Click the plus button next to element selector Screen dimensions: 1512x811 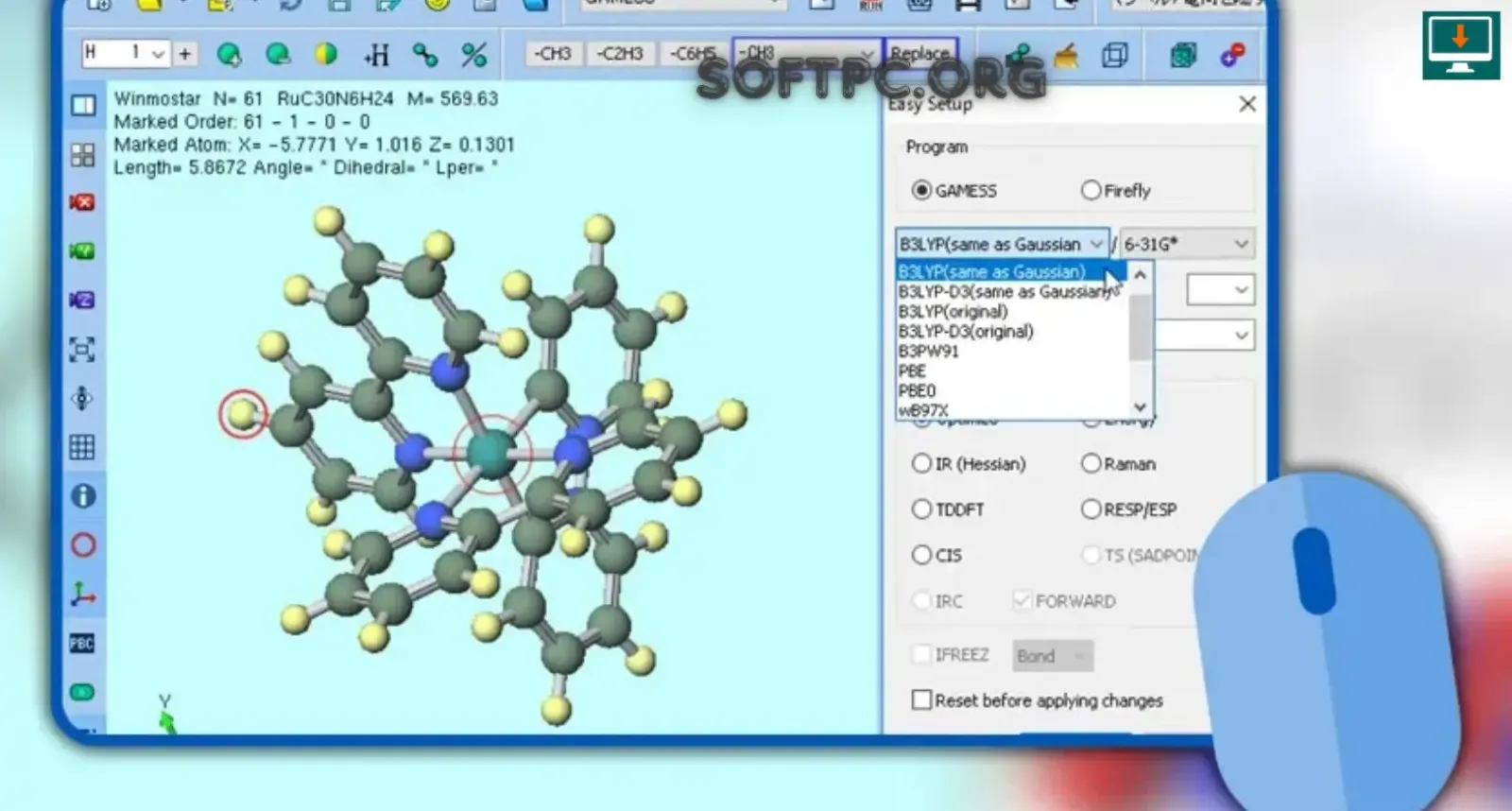tap(185, 53)
